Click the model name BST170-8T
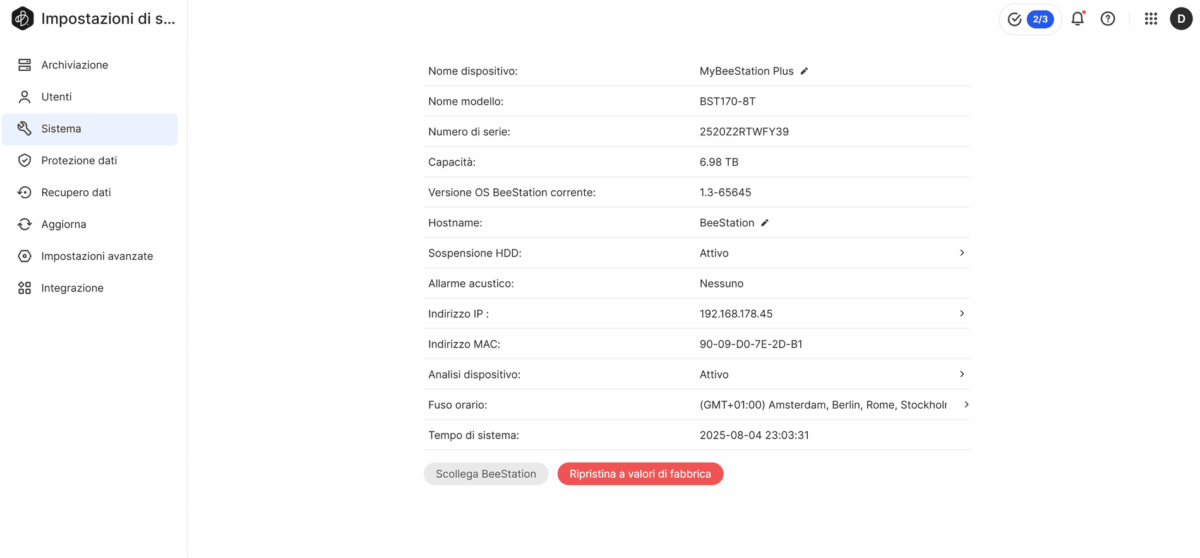 coord(727,101)
